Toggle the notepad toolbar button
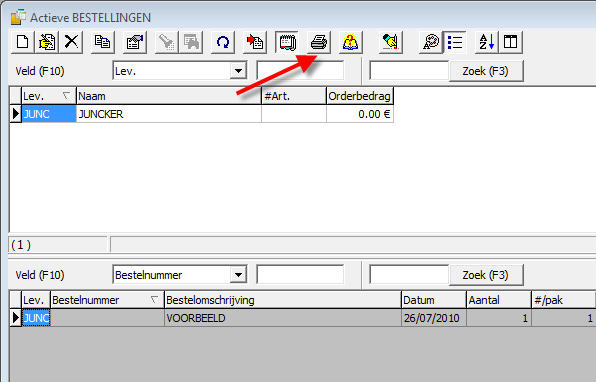This screenshot has height=382, width=596. 287,42
